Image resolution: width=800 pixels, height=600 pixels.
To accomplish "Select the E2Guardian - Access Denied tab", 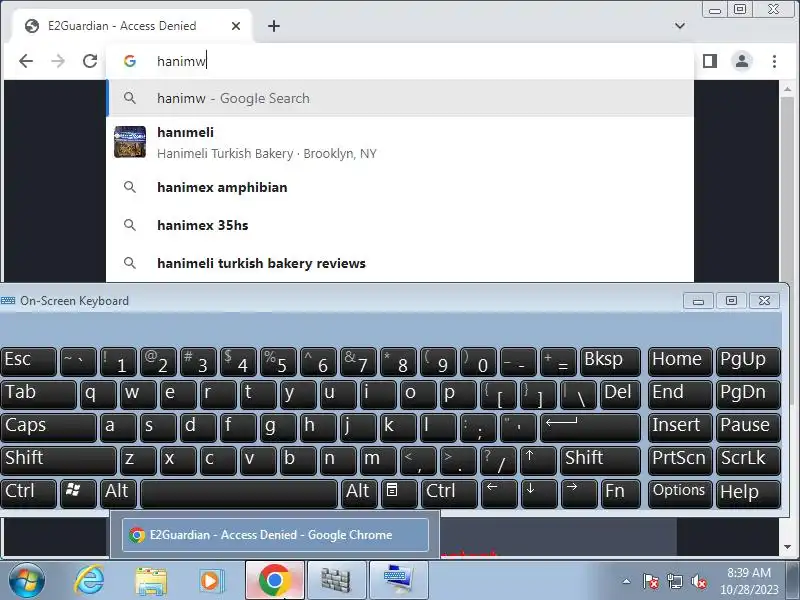I will [x=131, y=26].
